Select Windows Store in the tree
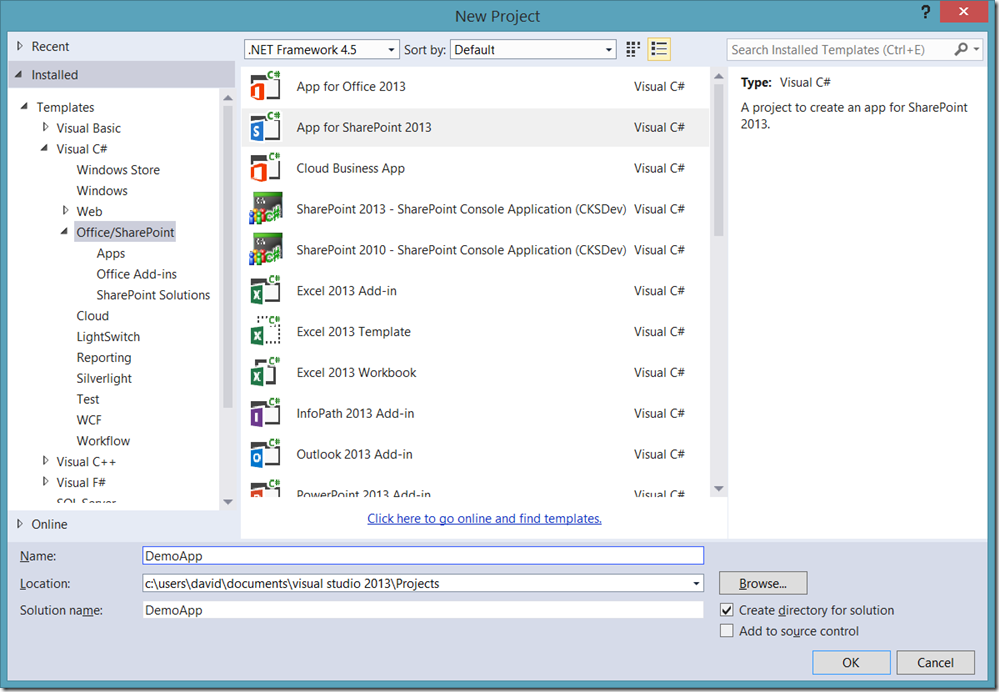The height and width of the screenshot is (692, 999). click(x=118, y=169)
